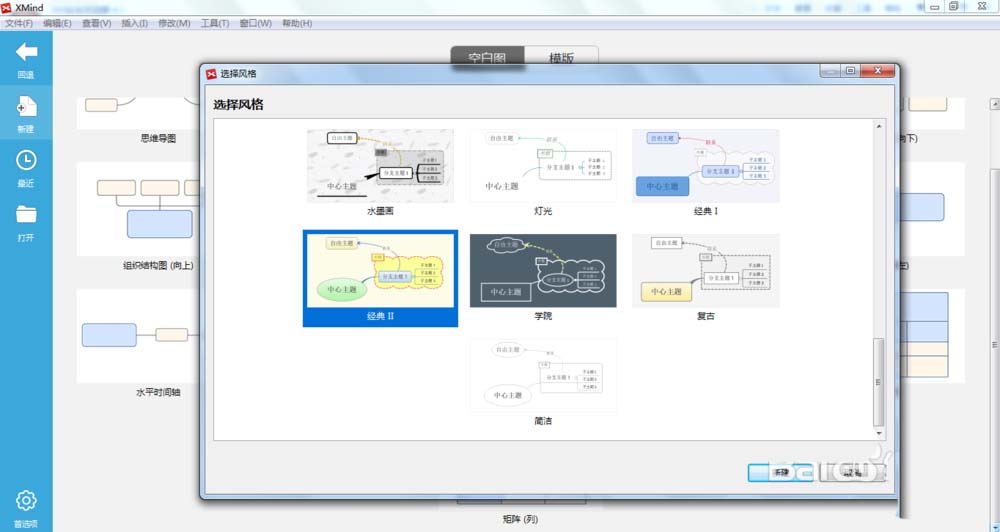Click the 简洁 label text
The height and width of the screenshot is (532, 1000).
pos(543,421)
